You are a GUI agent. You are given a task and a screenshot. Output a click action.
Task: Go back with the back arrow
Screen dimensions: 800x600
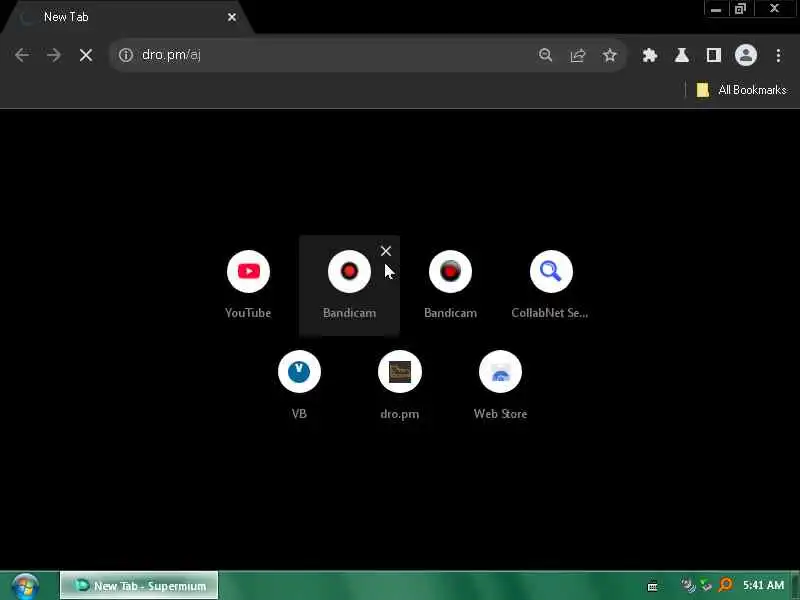pyautogui.click(x=22, y=55)
